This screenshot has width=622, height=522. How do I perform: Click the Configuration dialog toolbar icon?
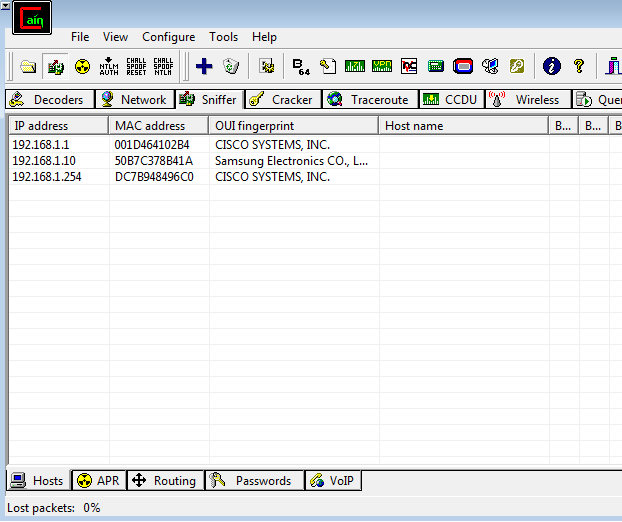(267, 66)
